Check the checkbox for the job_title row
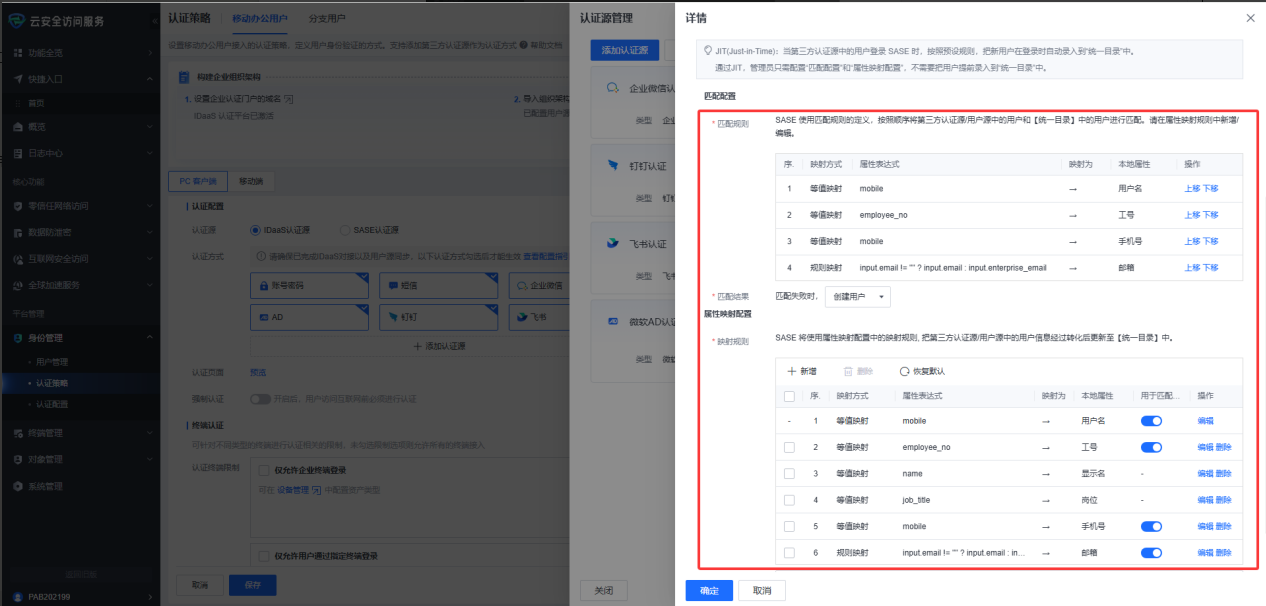The height and width of the screenshot is (606, 1266). point(790,500)
